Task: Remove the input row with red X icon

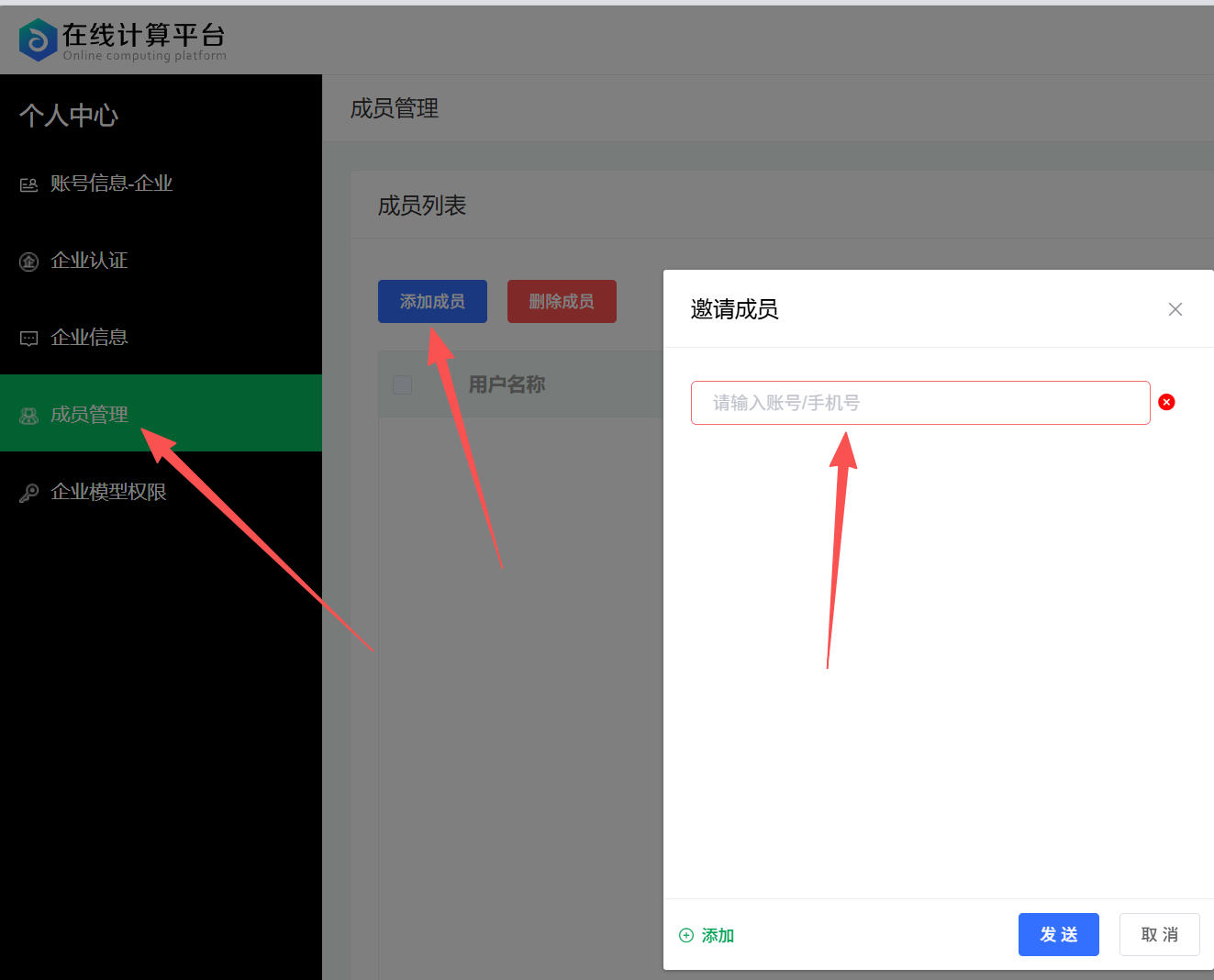Action: pyautogui.click(x=1166, y=402)
